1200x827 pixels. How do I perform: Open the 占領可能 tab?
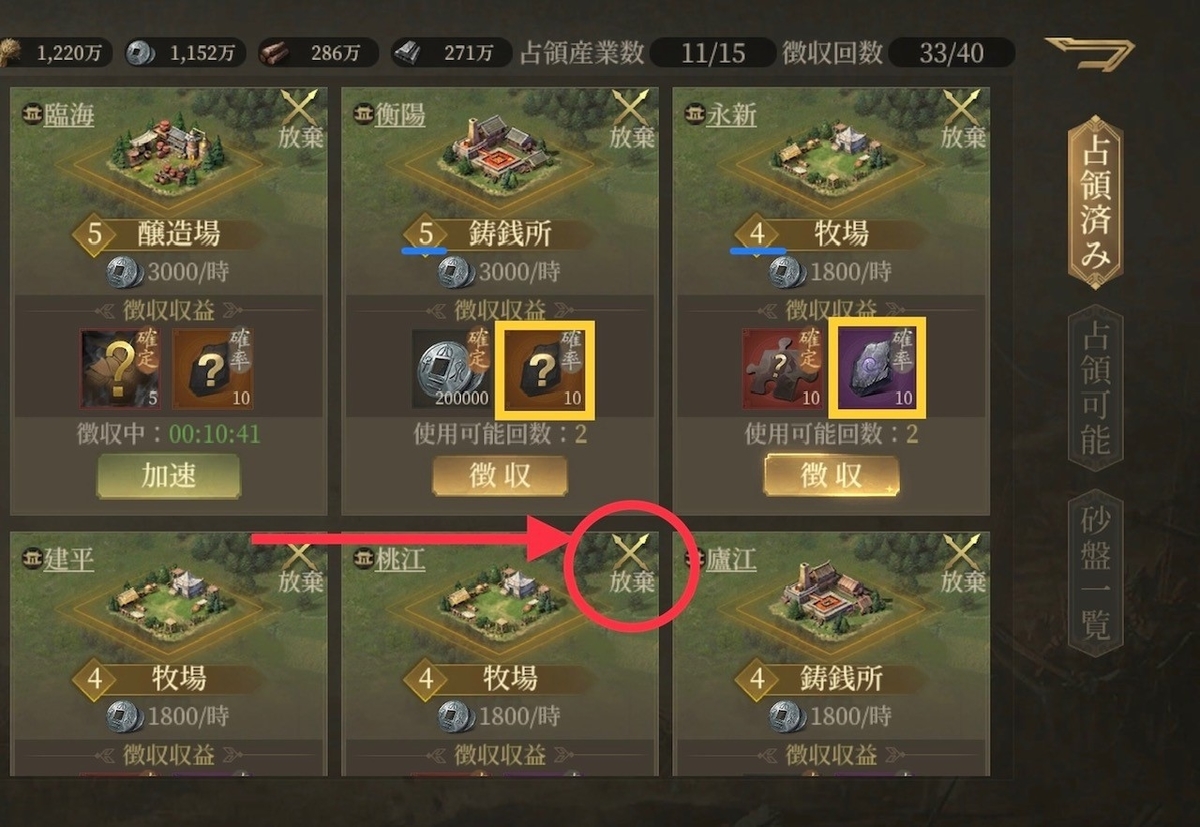(1096, 388)
